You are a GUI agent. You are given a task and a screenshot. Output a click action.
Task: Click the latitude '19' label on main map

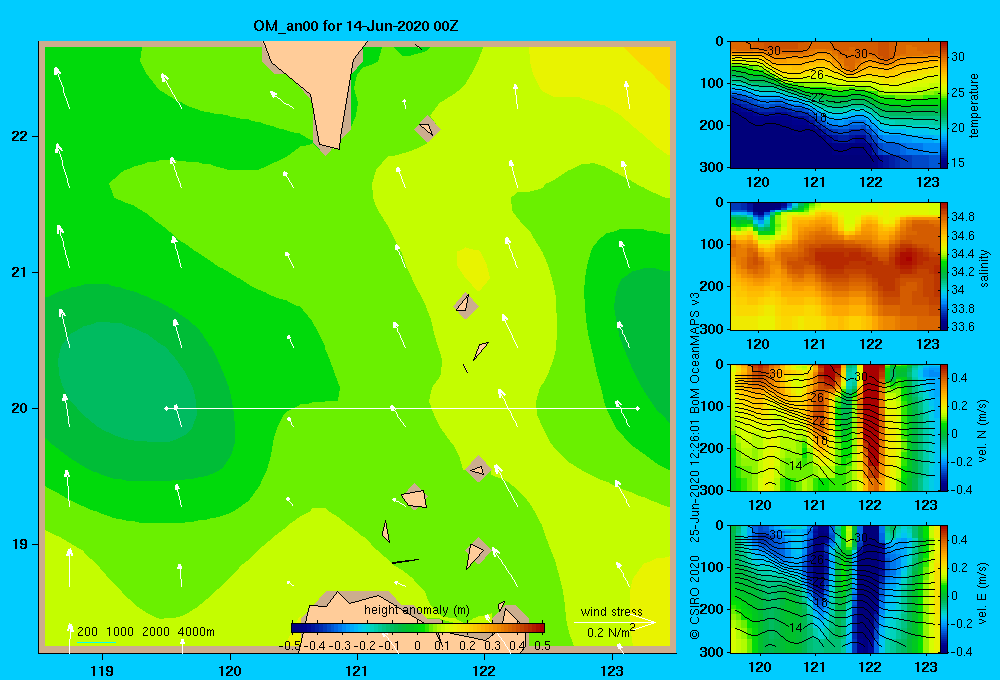tap(19, 544)
